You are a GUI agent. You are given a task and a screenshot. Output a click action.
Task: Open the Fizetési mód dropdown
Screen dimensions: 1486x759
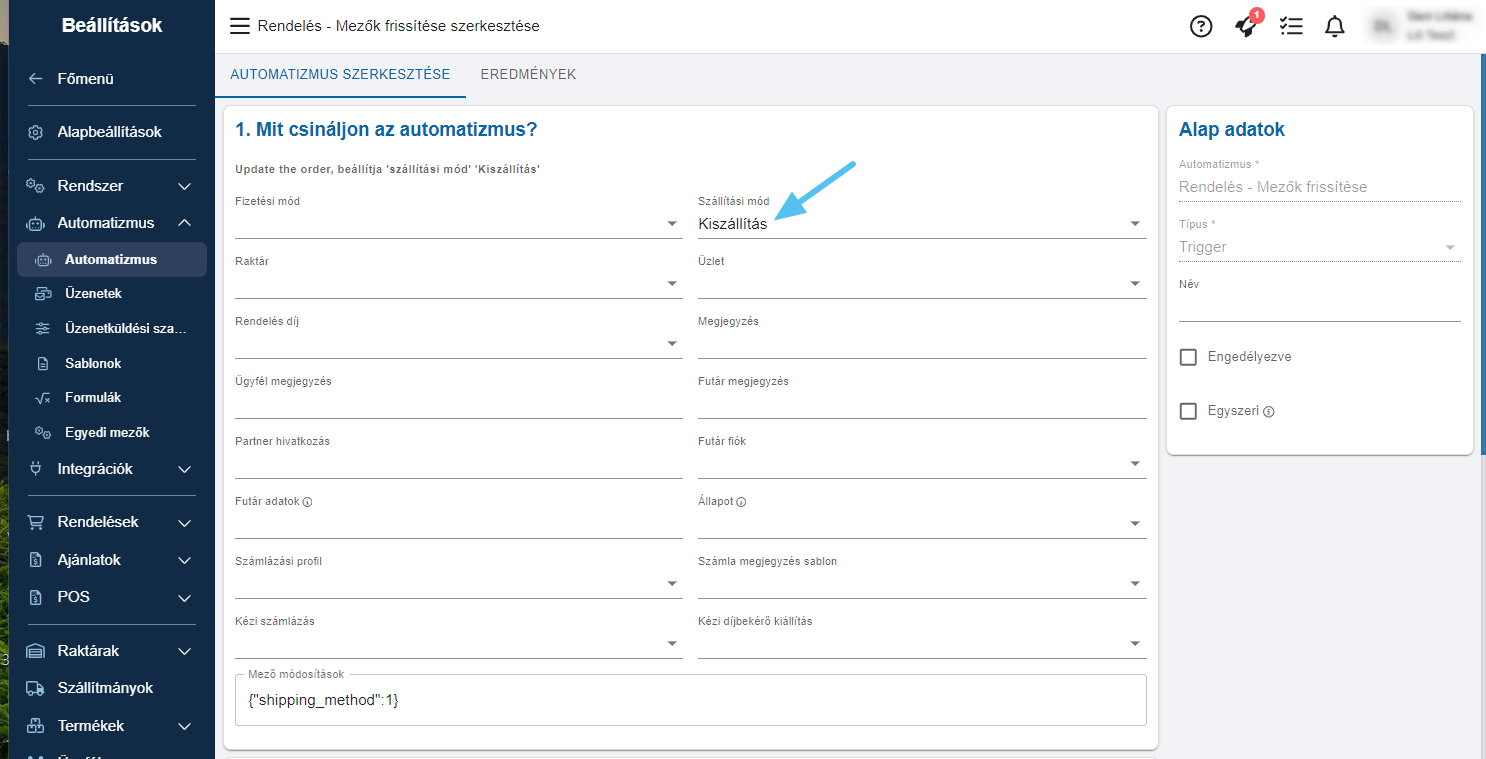(458, 224)
